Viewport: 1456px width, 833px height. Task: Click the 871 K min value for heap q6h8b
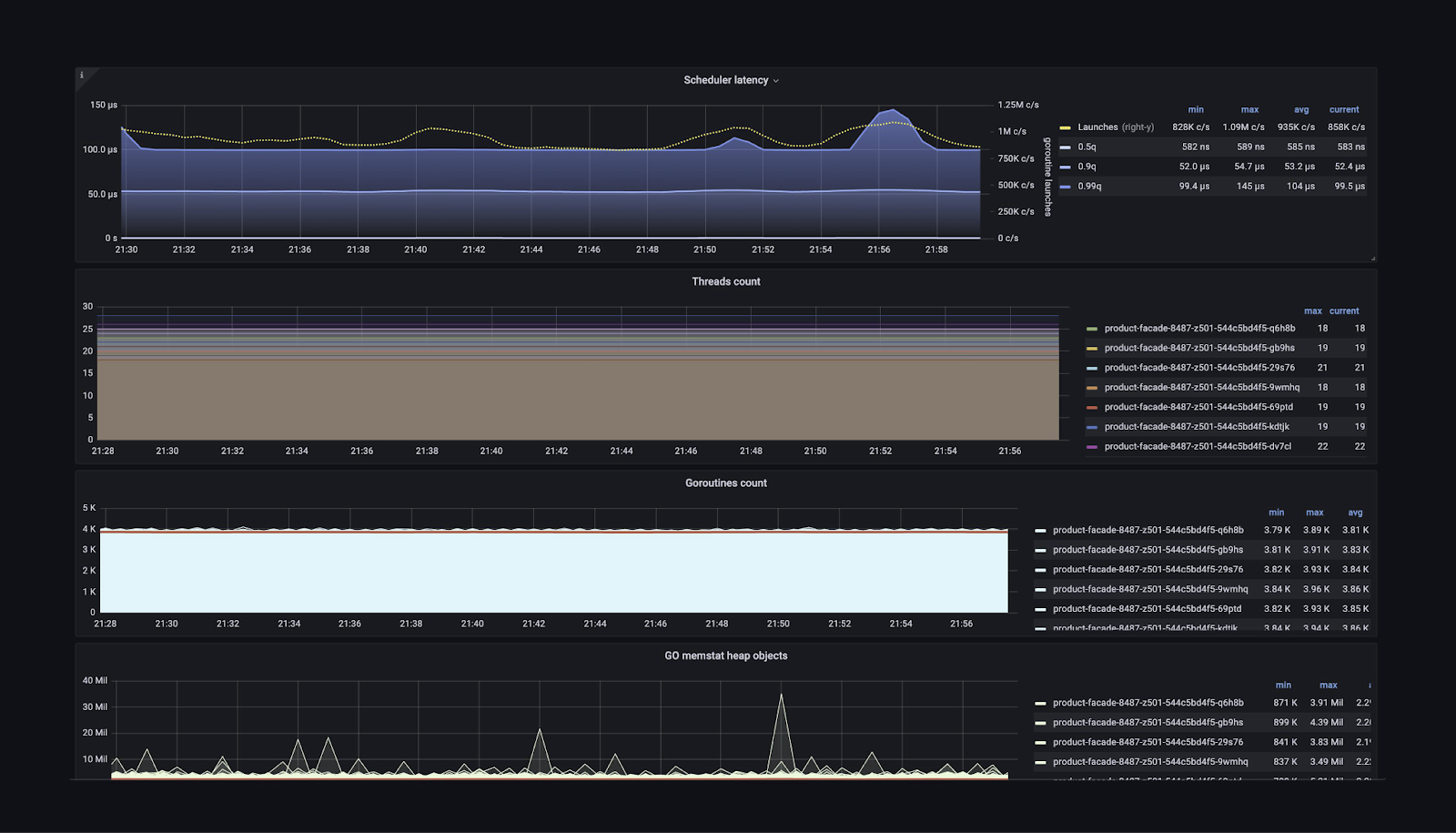click(x=1285, y=703)
